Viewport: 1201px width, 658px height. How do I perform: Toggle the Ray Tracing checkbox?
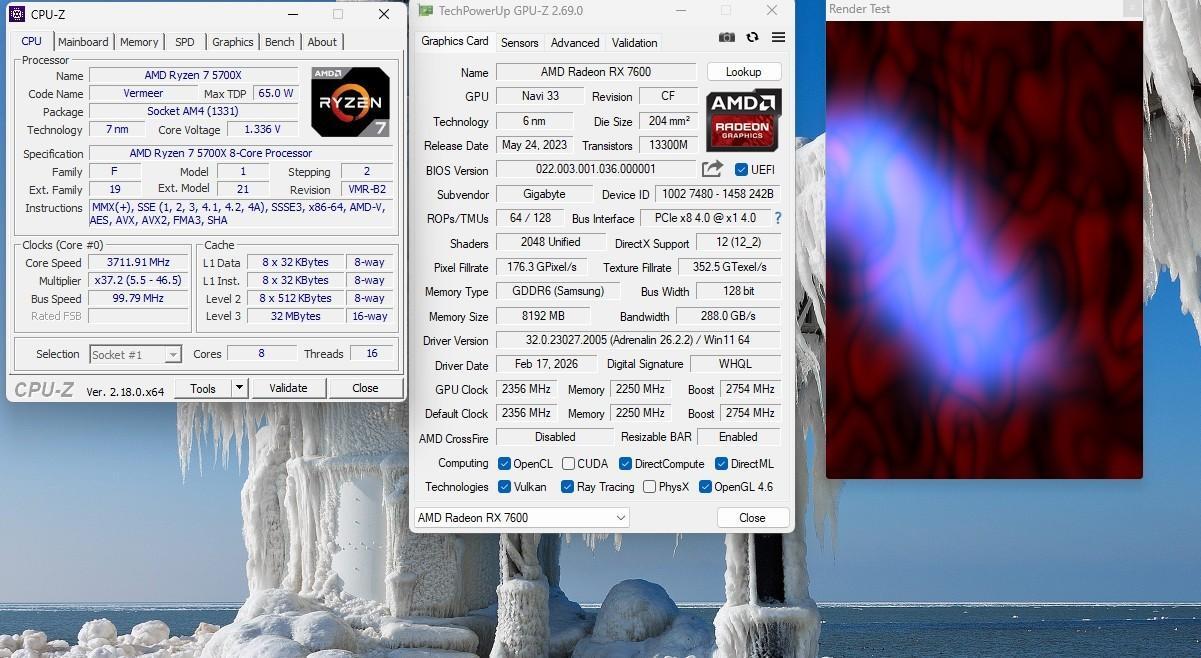[567, 487]
